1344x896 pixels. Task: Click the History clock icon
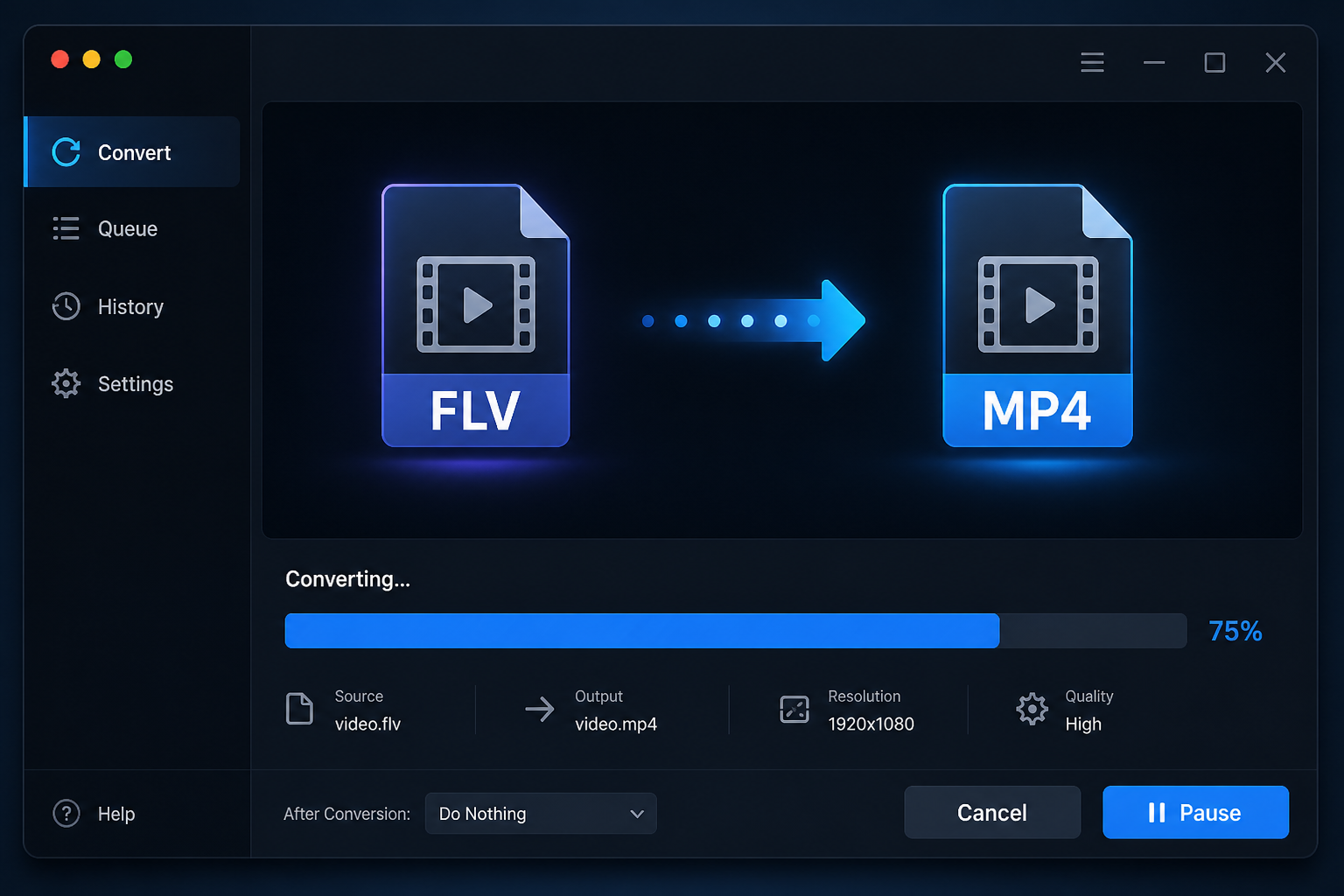tap(66, 306)
